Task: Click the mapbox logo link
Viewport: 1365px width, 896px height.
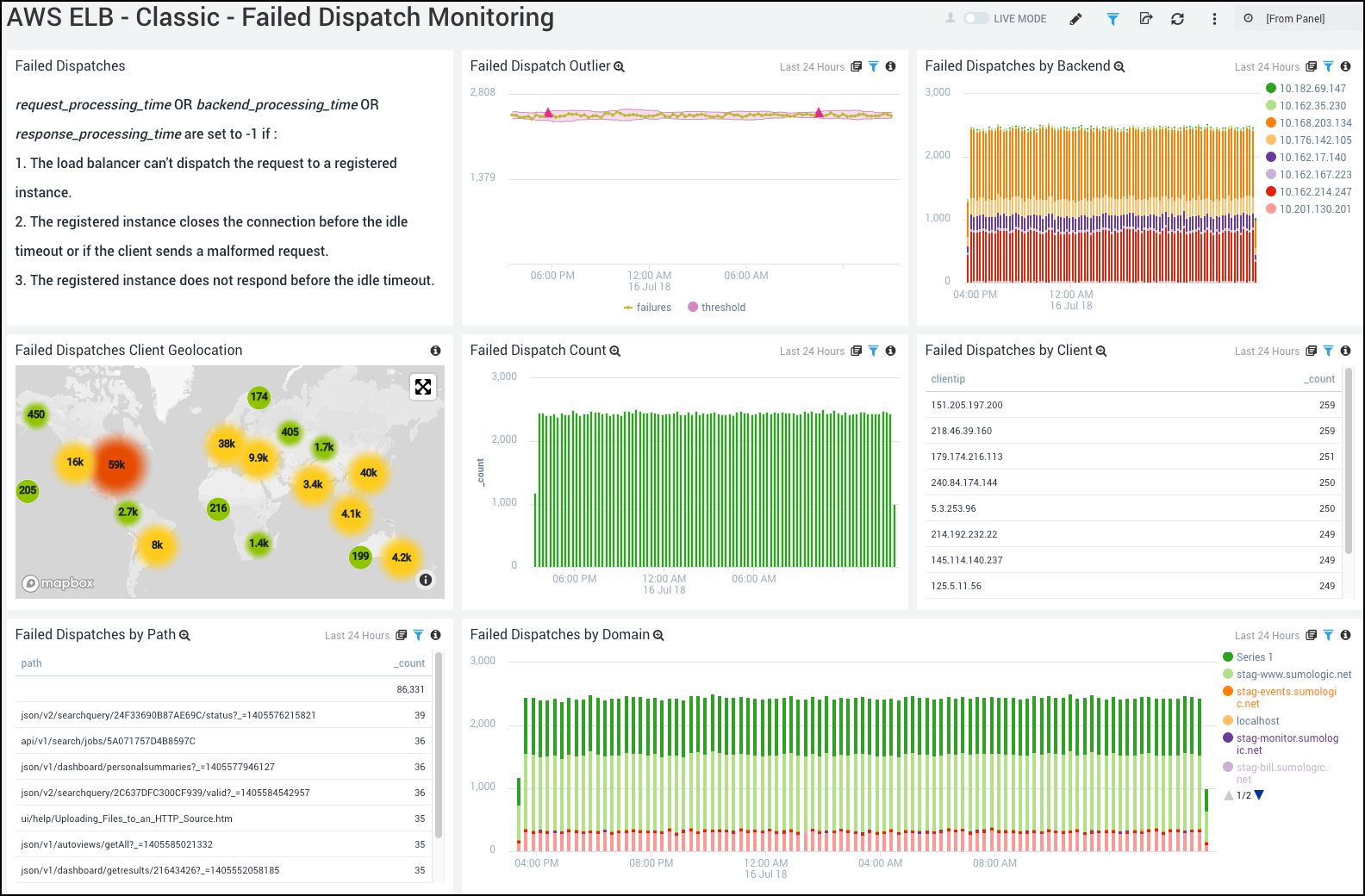Action: click(x=58, y=583)
